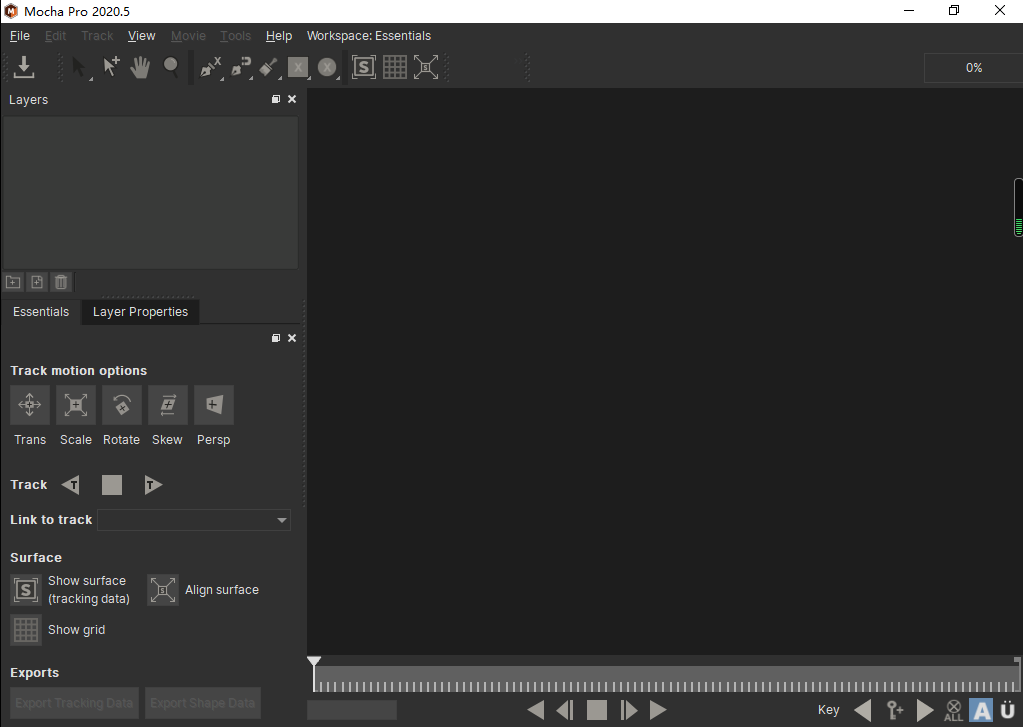The width and height of the screenshot is (1023, 727).
Task: Go to next keyframe
Action: [924, 710]
